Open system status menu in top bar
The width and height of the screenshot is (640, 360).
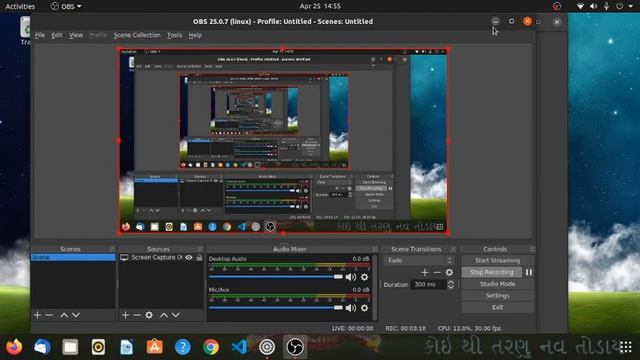(x=606, y=6)
